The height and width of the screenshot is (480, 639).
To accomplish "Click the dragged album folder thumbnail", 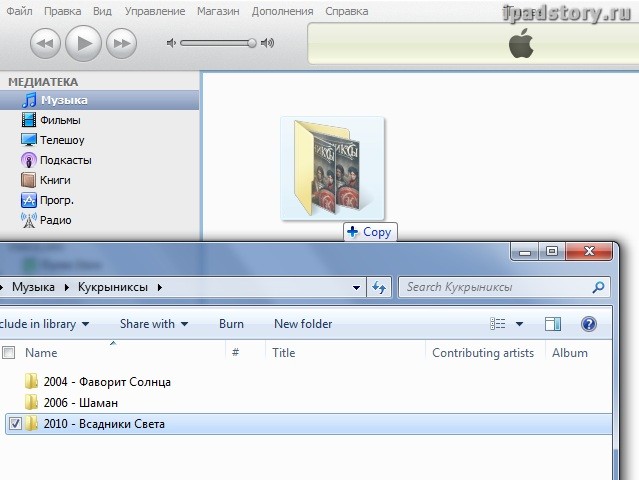I will [333, 168].
